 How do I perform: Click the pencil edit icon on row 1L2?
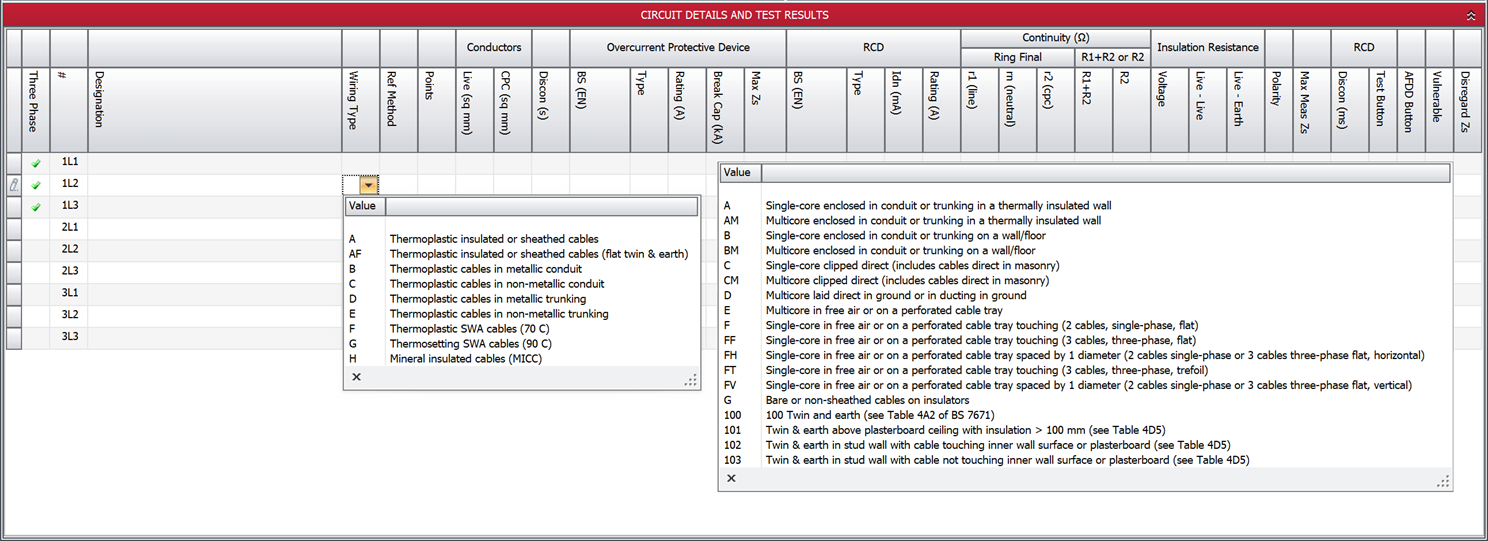pos(14,185)
